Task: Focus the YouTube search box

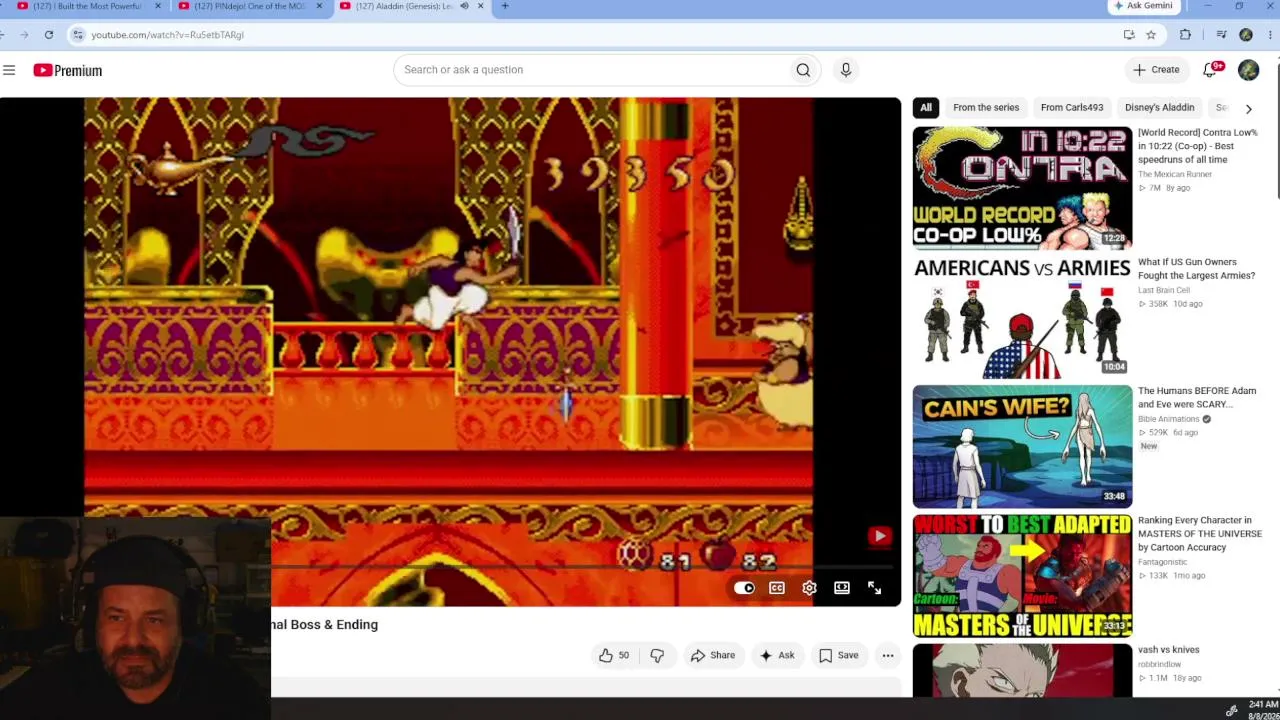Action: pyautogui.click(x=590, y=70)
